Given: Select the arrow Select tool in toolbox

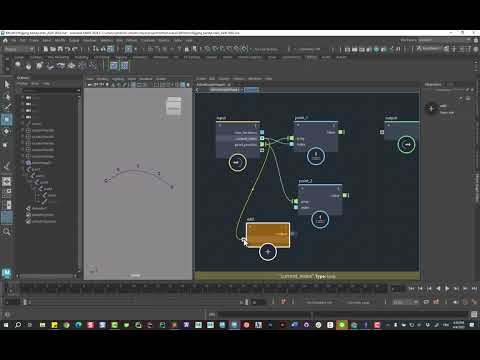Looking at the screenshot, I should tap(7, 84).
